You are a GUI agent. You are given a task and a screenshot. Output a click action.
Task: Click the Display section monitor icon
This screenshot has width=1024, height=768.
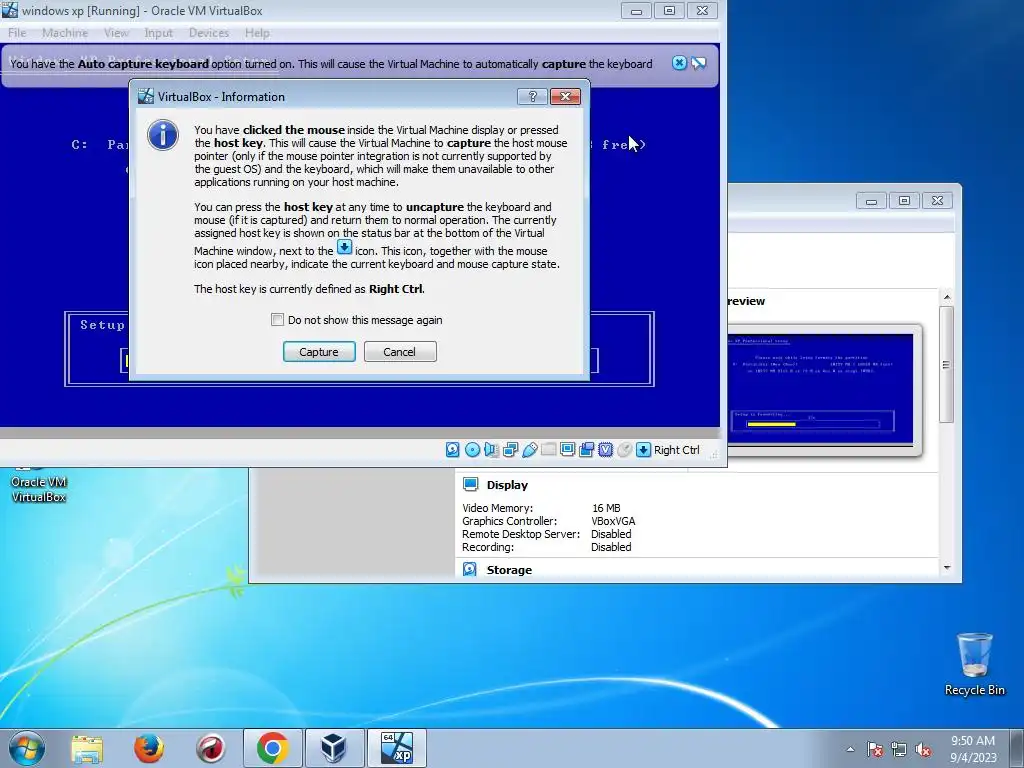click(x=470, y=485)
